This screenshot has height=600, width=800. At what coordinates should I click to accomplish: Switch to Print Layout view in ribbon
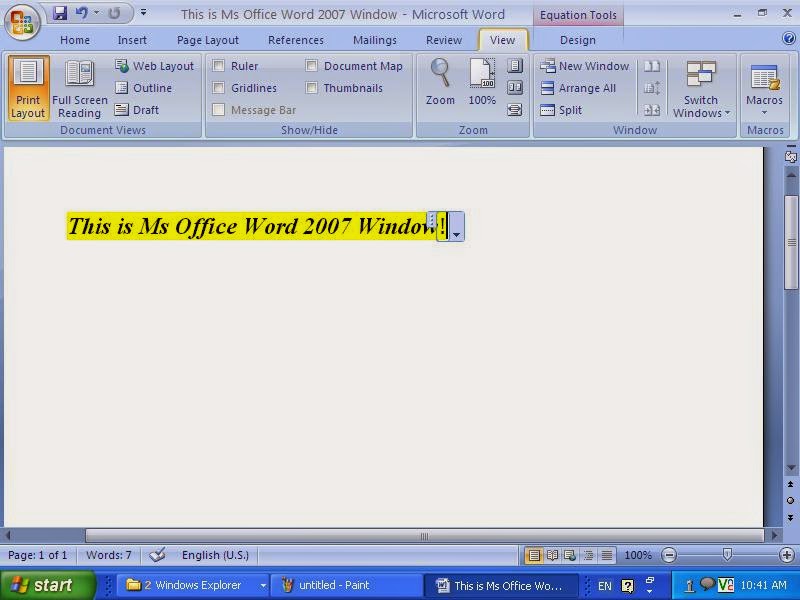coord(28,88)
